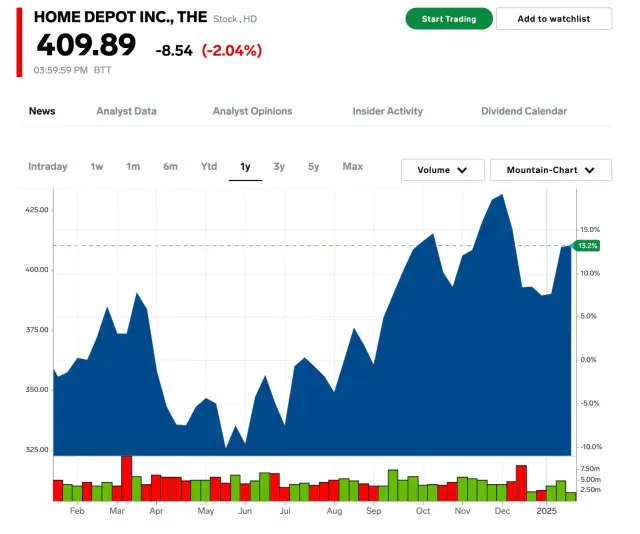The width and height of the screenshot is (640, 534).
Task: Open the Dividend Calendar tab
Action: 524,111
